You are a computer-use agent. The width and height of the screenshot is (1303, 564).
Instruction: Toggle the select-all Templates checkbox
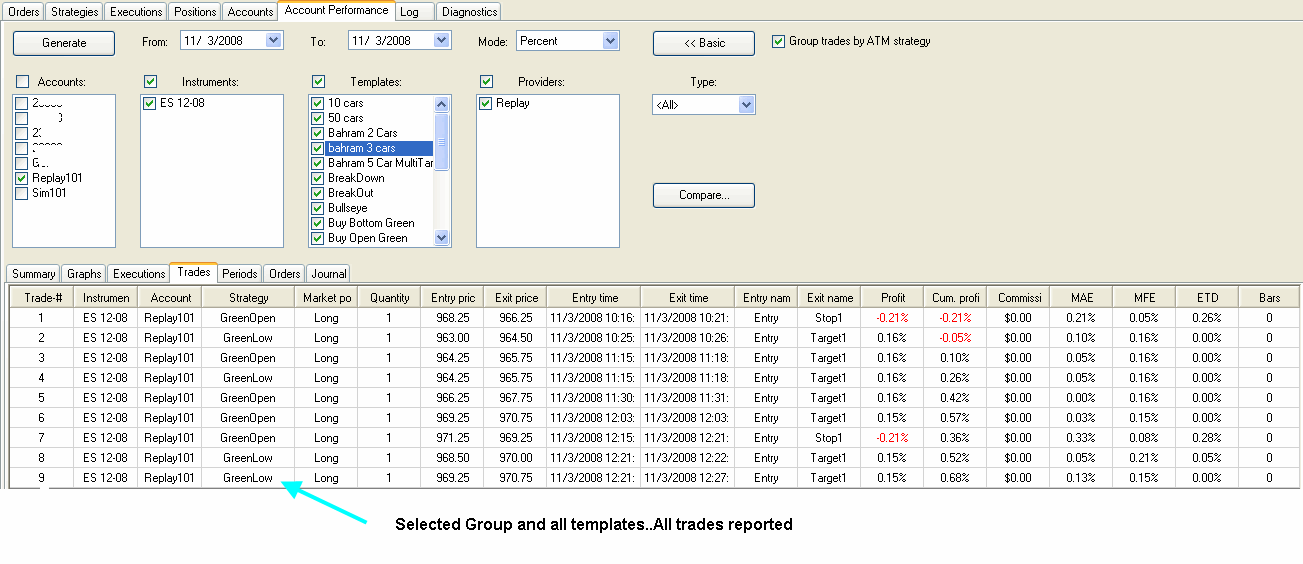pos(319,81)
